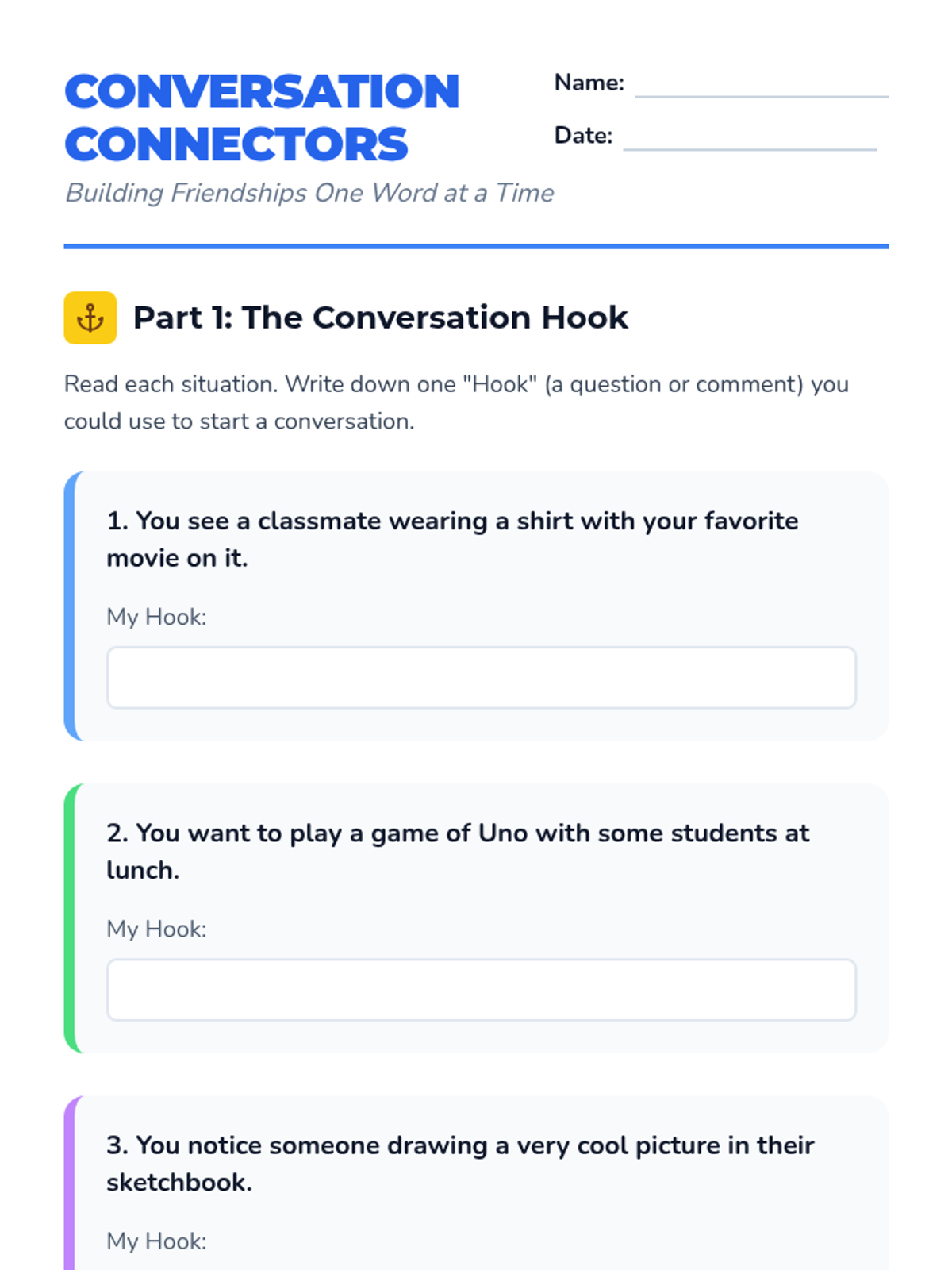Screen dimensions: 952x1270
Task: Click the My Hook label under question 1
Action: pos(156,617)
